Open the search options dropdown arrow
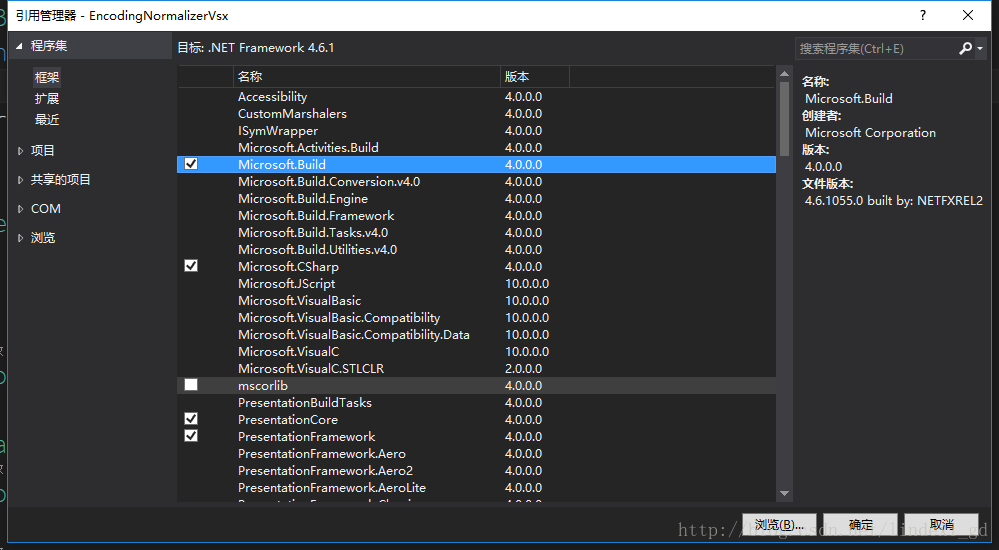The height and width of the screenshot is (550, 999). click(x=980, y=48)
